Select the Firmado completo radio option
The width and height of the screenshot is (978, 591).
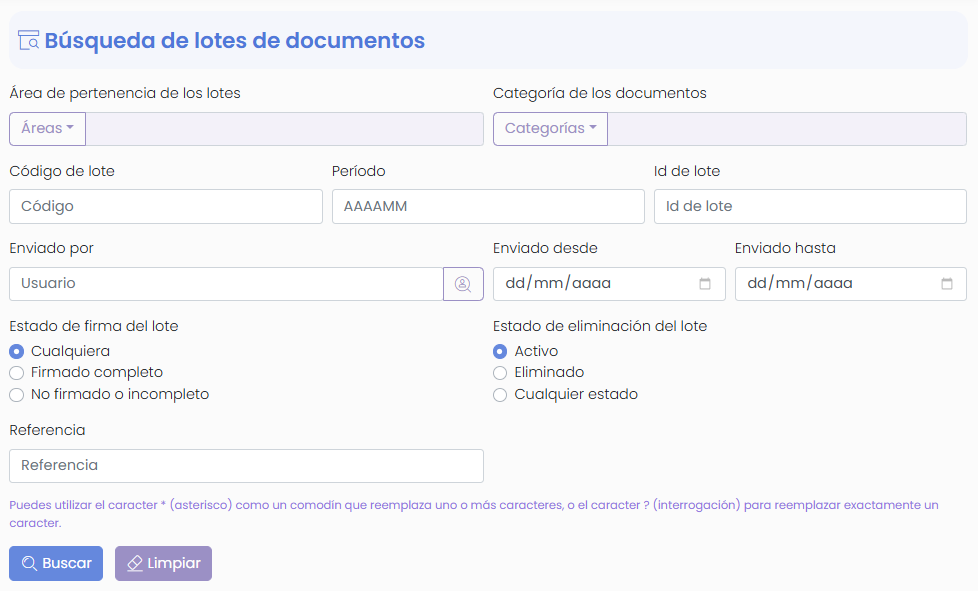coord(16,372)
